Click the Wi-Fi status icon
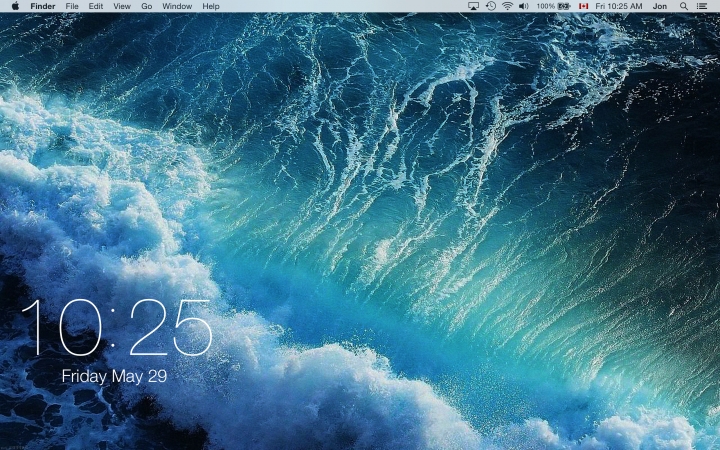Image resolution: width=720 pixels, height=450 pixels. tap(507, 6)
